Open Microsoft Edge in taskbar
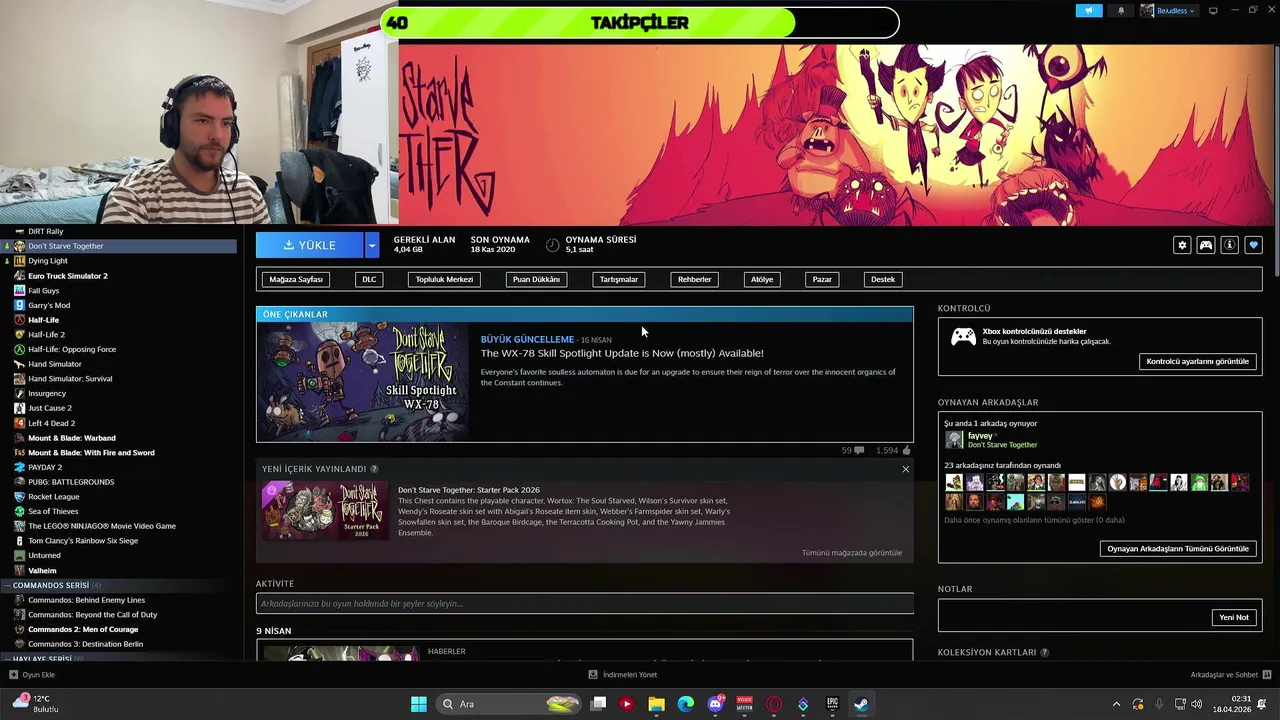This screenshot has height=720, width=1280. [x=686, y=704]
